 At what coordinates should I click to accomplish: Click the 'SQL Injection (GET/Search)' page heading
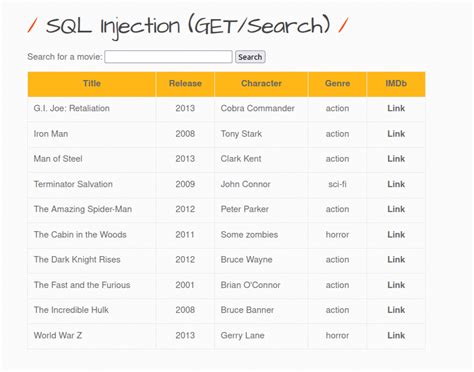click(x=188, y=27)
